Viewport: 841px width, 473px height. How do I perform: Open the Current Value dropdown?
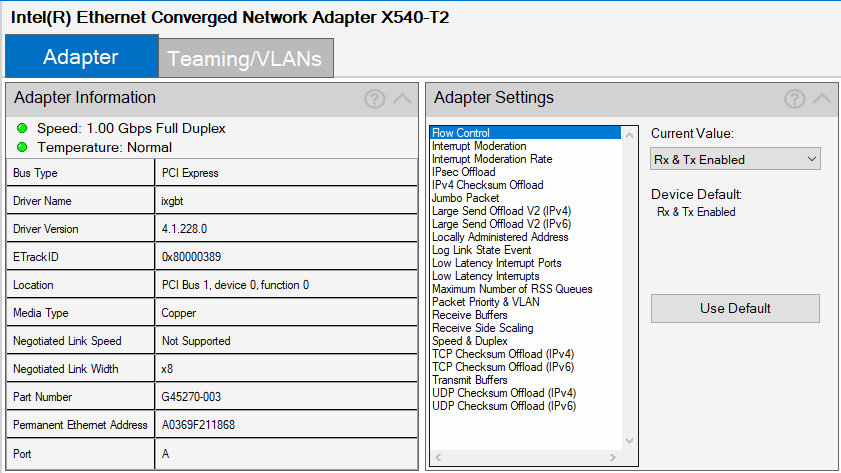(x=735, y=159)
